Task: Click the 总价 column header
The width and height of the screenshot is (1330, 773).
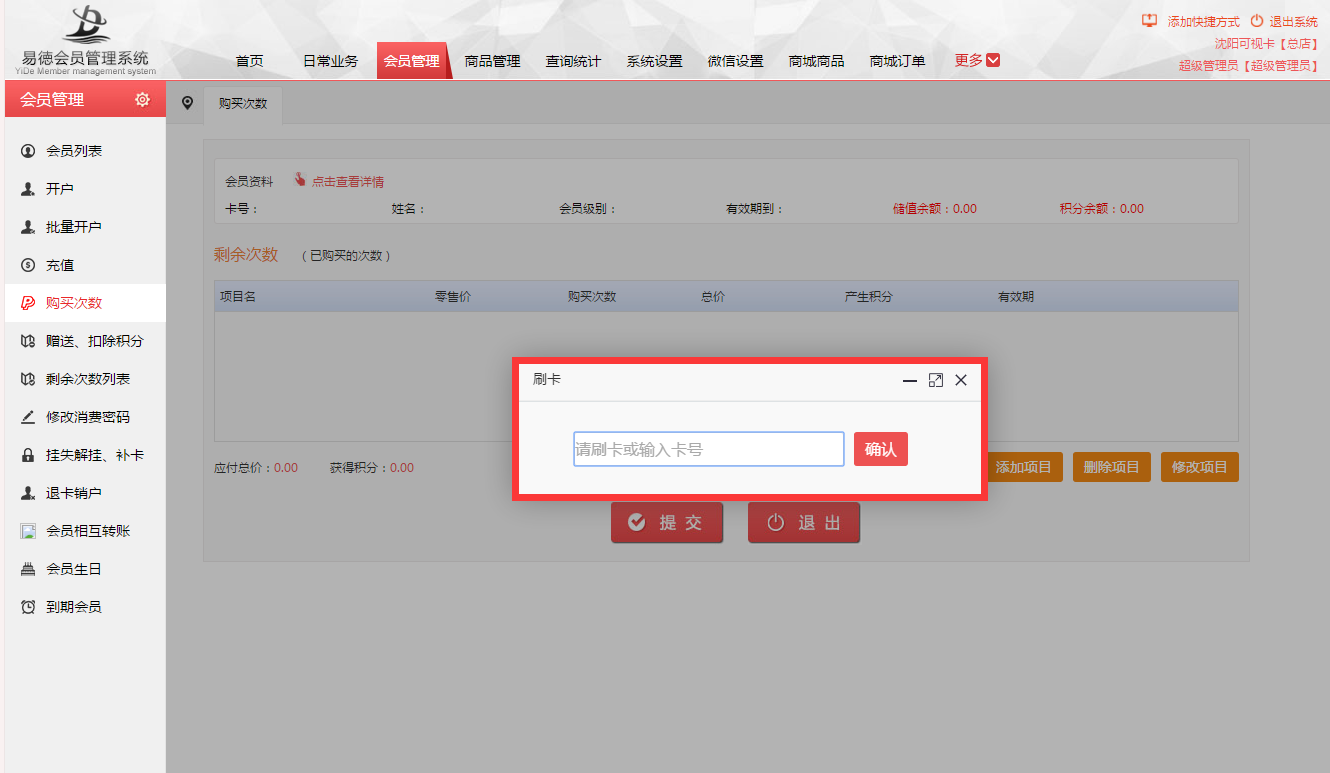Action: (713, 297)
